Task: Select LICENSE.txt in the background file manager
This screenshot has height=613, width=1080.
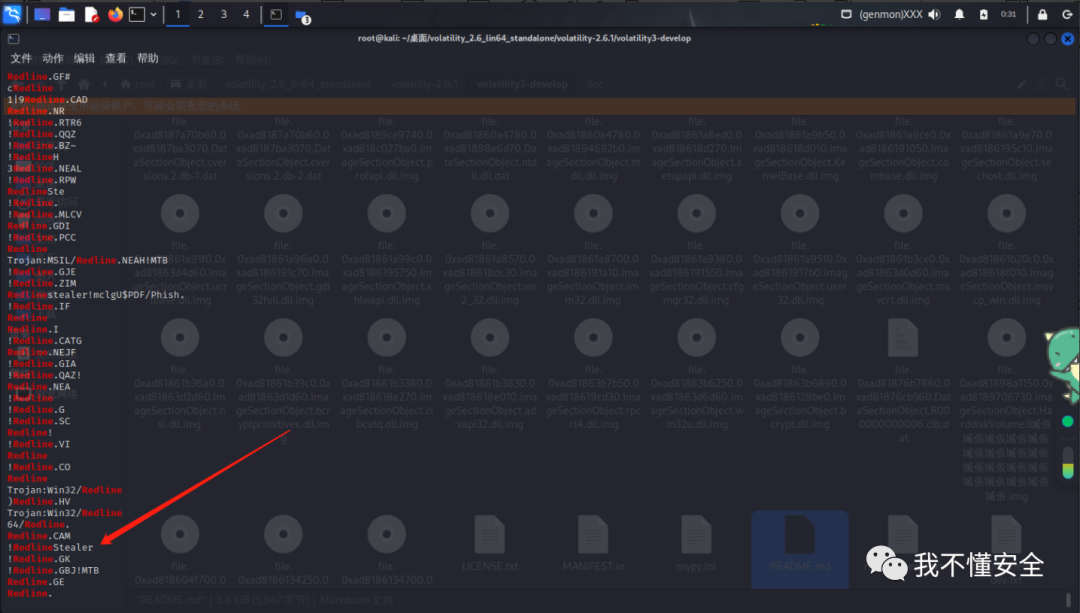Action: point(490,544)
